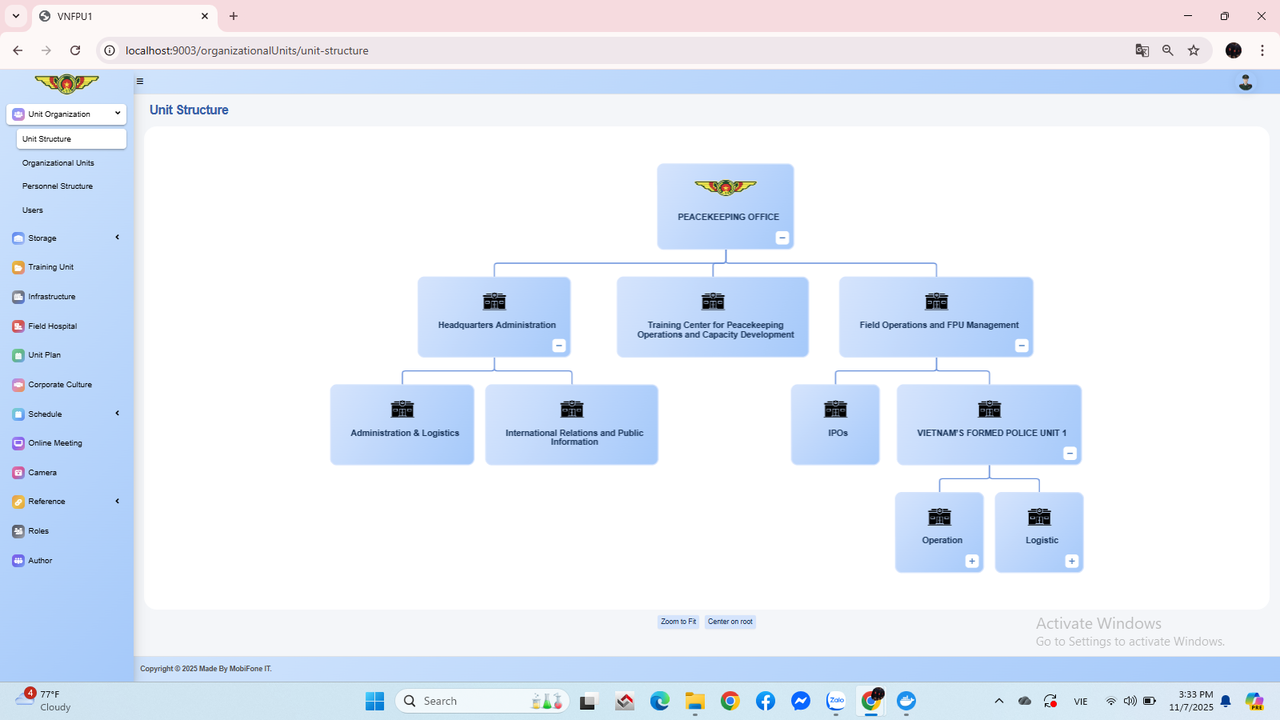Screen dimensions: 1280x720
Task: Click the Training Unit sidebar icon
Action: tap(18, 268)
